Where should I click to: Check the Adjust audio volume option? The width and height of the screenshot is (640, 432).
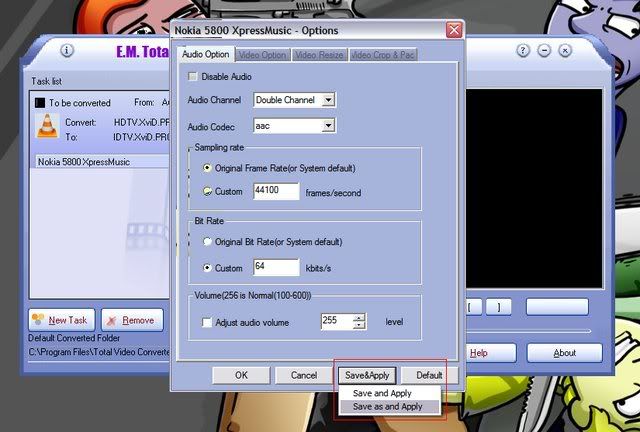tap(207, 321)
